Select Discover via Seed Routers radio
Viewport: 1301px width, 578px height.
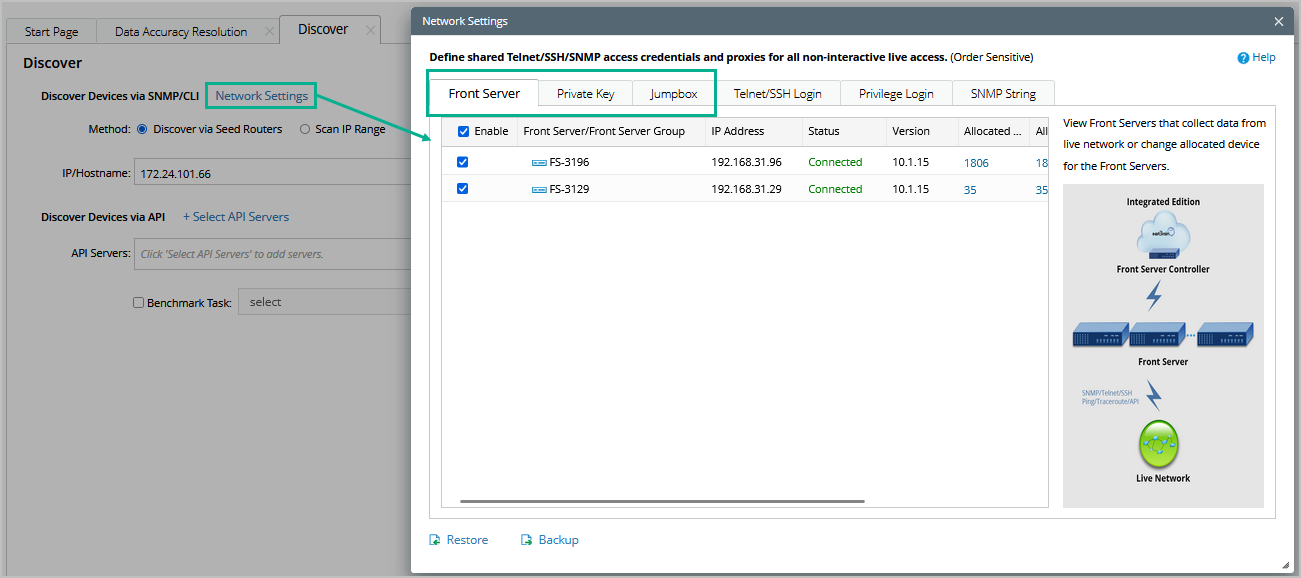(x=142, y=129)
